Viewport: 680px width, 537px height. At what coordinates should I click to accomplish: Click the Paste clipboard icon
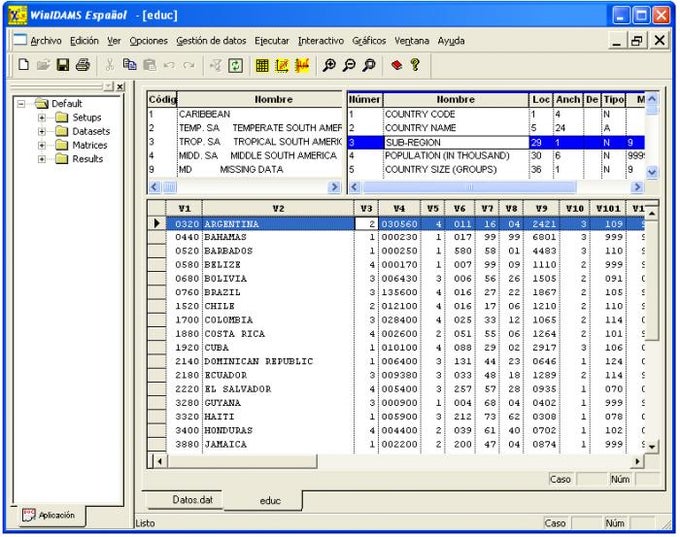pos(149,65)
